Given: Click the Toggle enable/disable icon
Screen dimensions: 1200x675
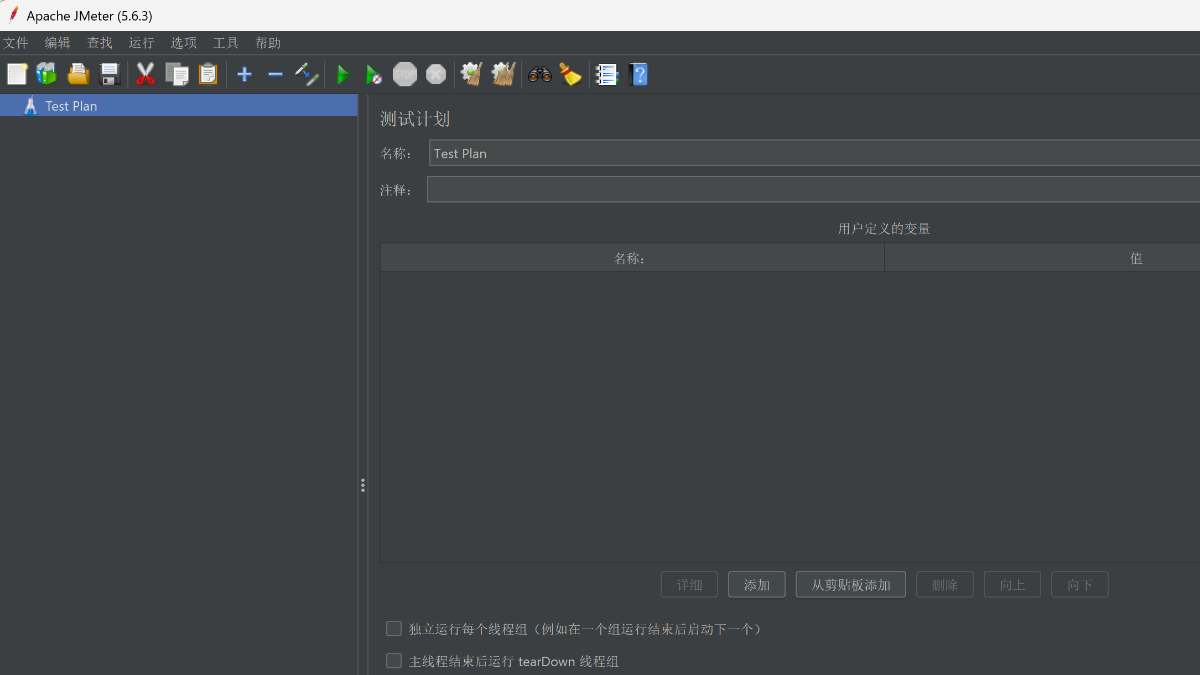Looking at the screenshot, I should pyautogui.click(x=307, y=74).
